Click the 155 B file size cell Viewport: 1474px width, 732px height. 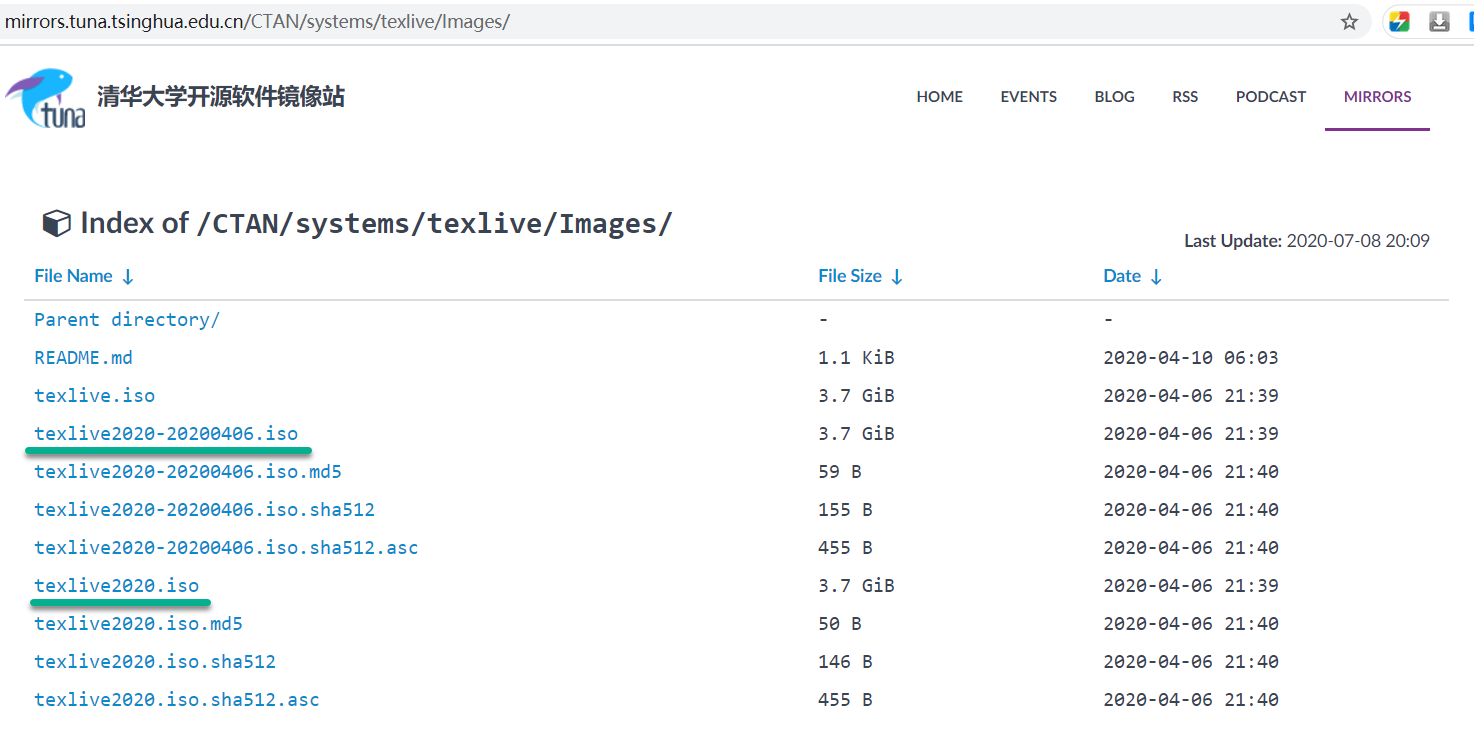[x=845, y=510]
